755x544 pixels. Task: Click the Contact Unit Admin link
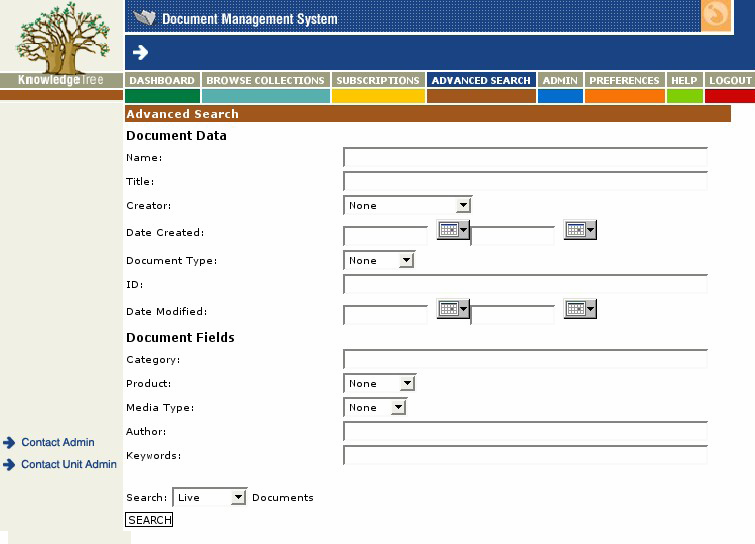[x=69, y=464]
